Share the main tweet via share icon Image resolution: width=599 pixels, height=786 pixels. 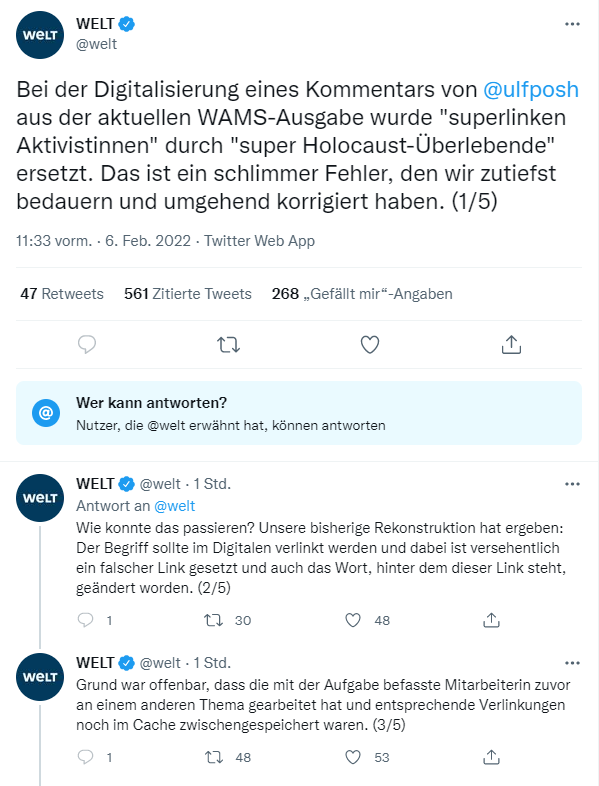[511, 344]
